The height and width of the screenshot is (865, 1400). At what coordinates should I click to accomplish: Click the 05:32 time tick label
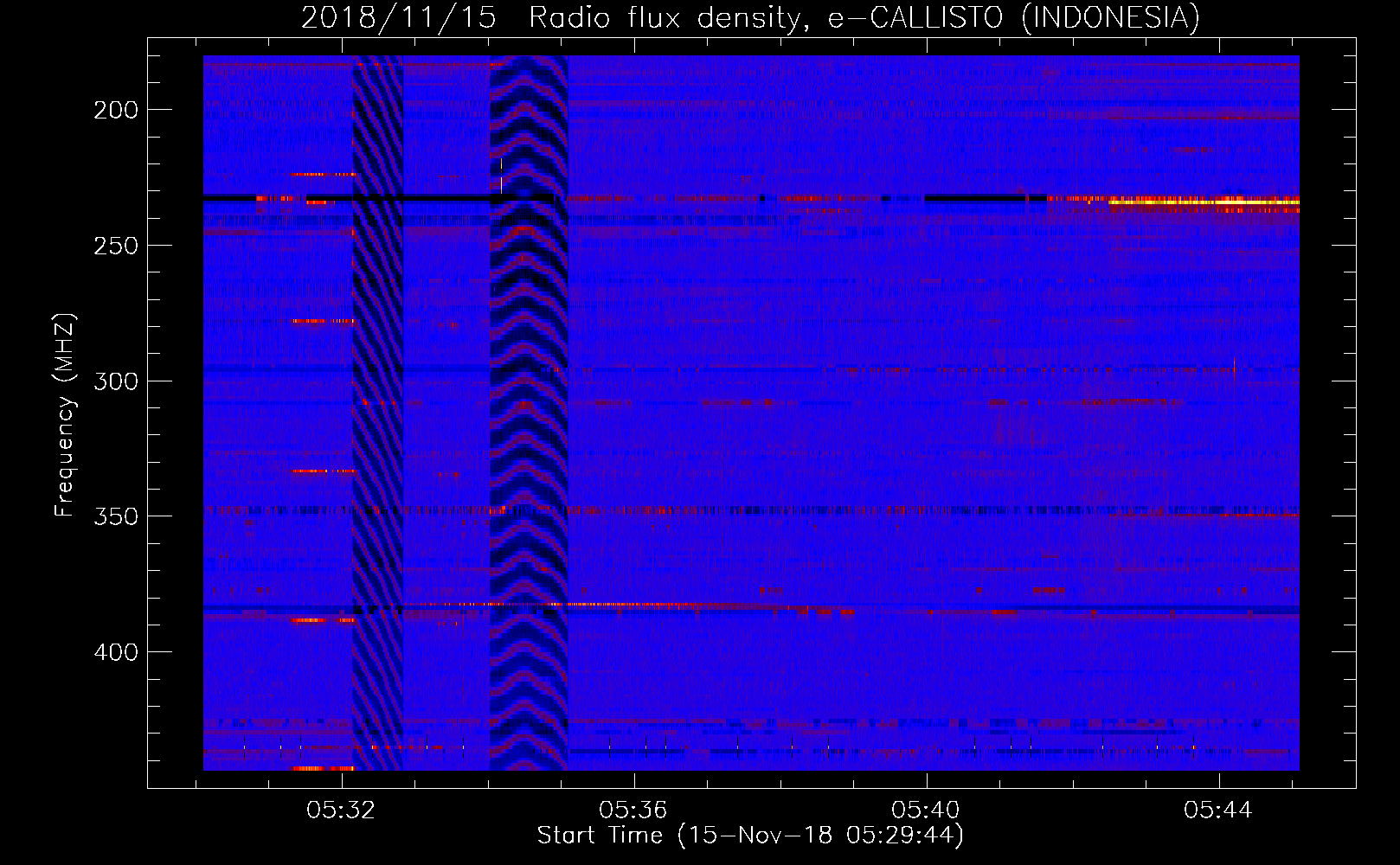pyautogui.click(x=342, y=811)
